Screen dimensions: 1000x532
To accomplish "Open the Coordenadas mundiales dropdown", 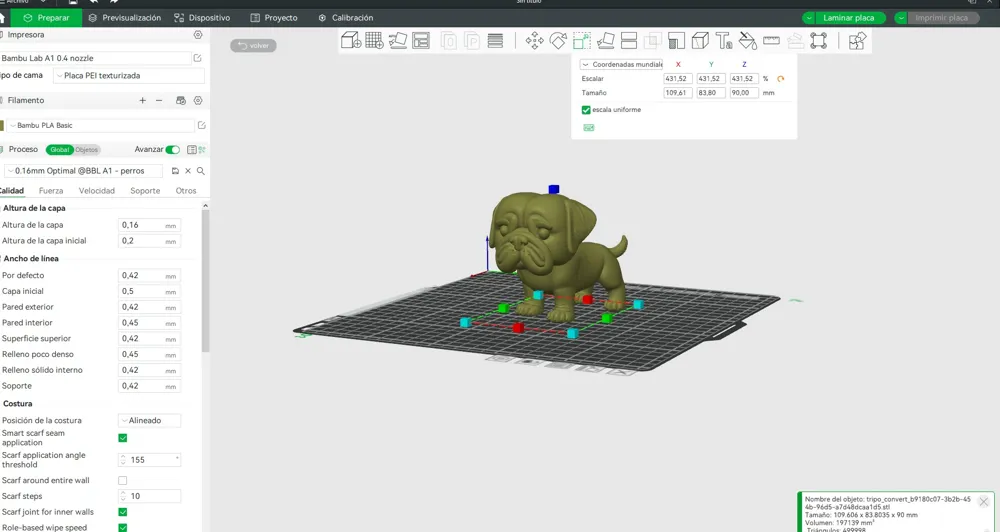I will click(621, 64).
